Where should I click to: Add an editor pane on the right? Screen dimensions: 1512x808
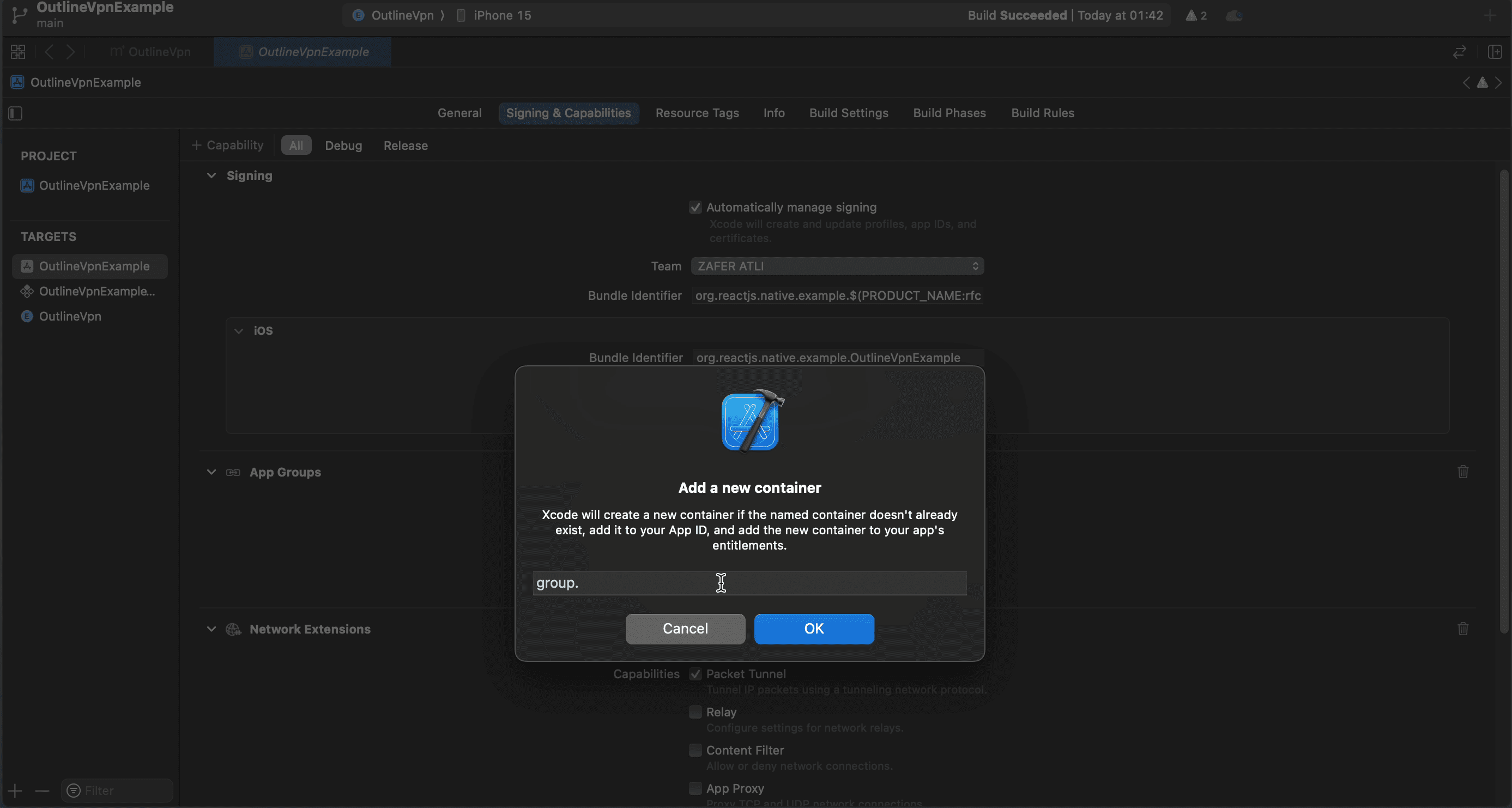(x=1495, y=52)
